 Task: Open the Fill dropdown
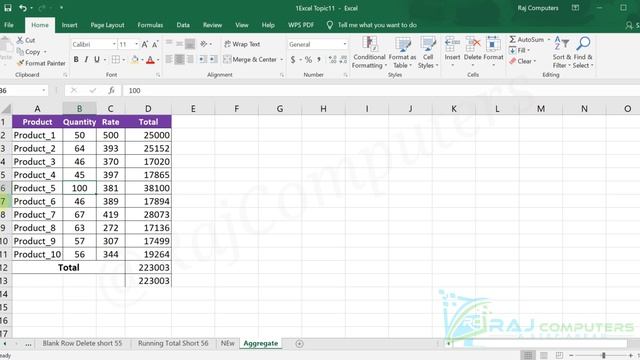[x=519, y=50]
